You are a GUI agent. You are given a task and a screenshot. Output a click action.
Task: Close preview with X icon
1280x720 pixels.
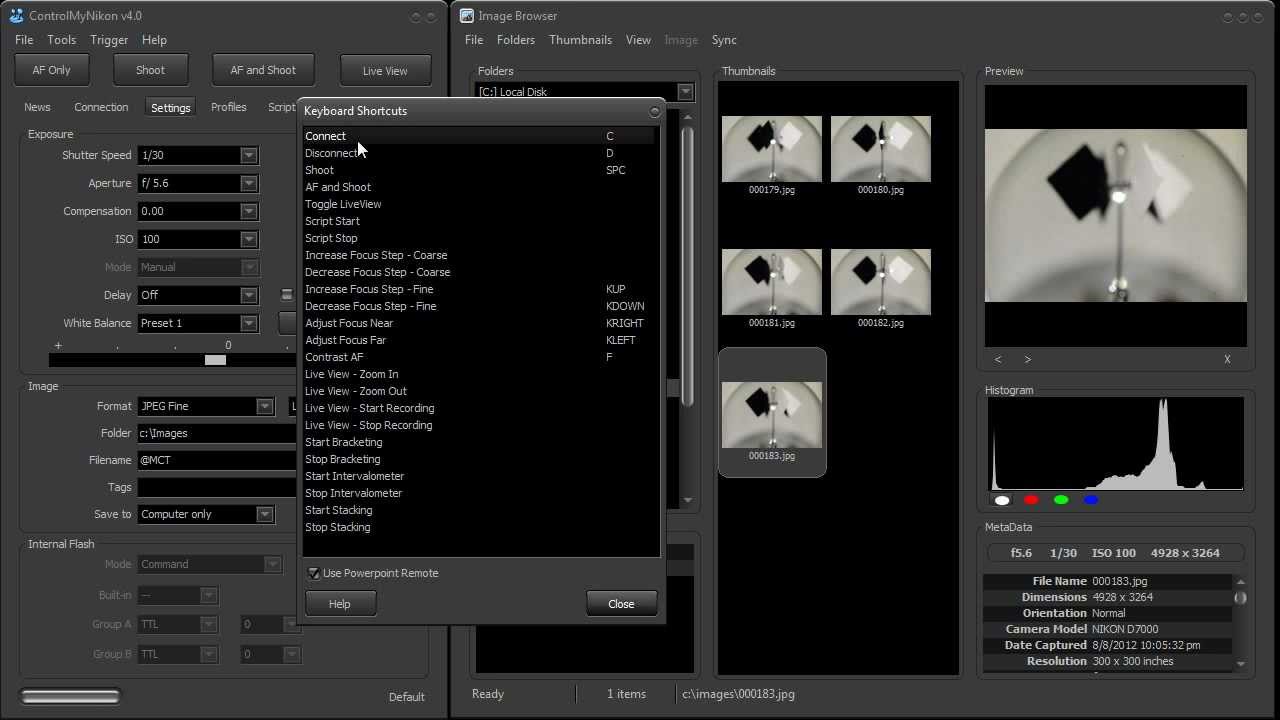click(x=1227, y=359)
